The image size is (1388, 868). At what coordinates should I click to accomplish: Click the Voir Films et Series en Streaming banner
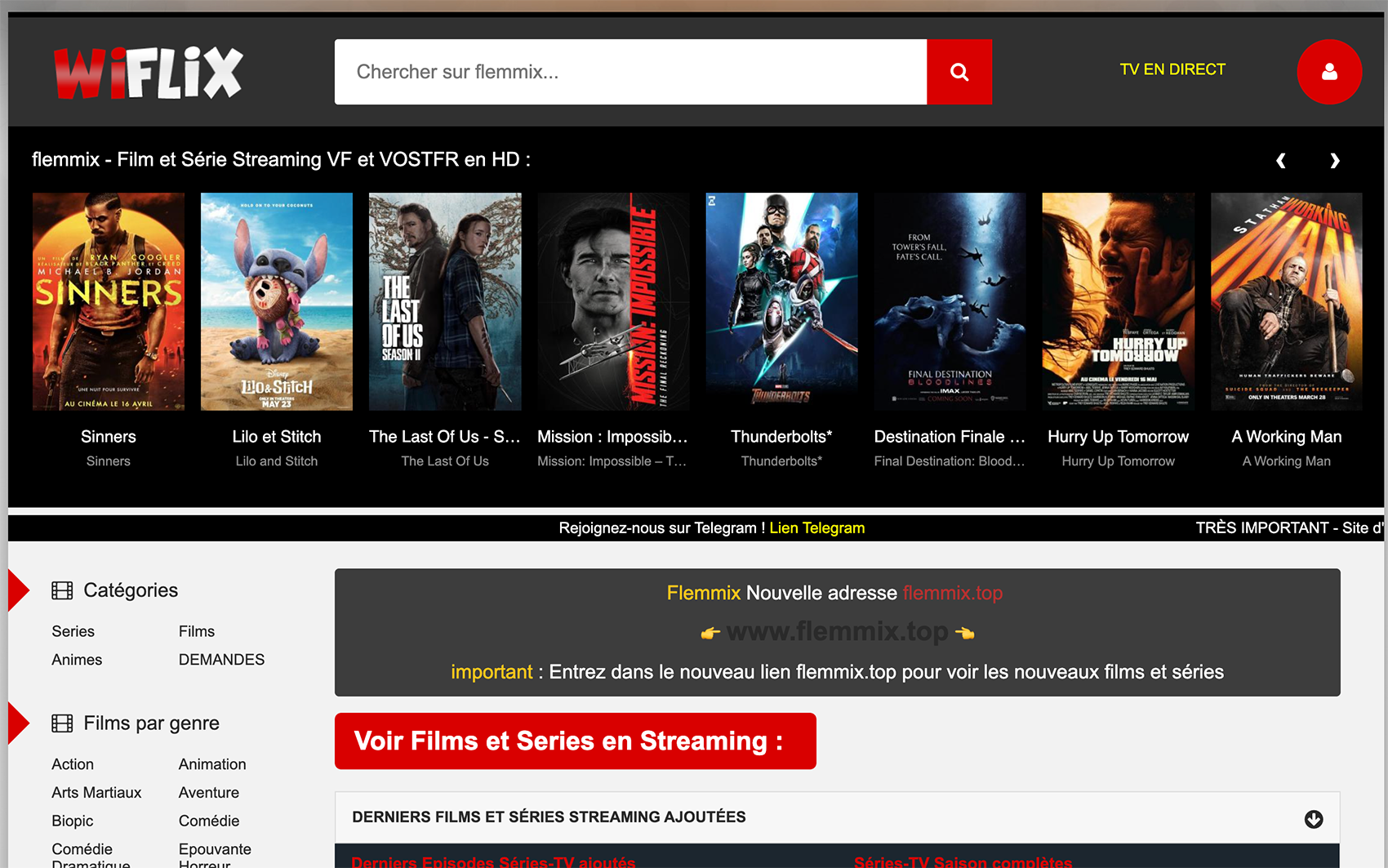576,741
